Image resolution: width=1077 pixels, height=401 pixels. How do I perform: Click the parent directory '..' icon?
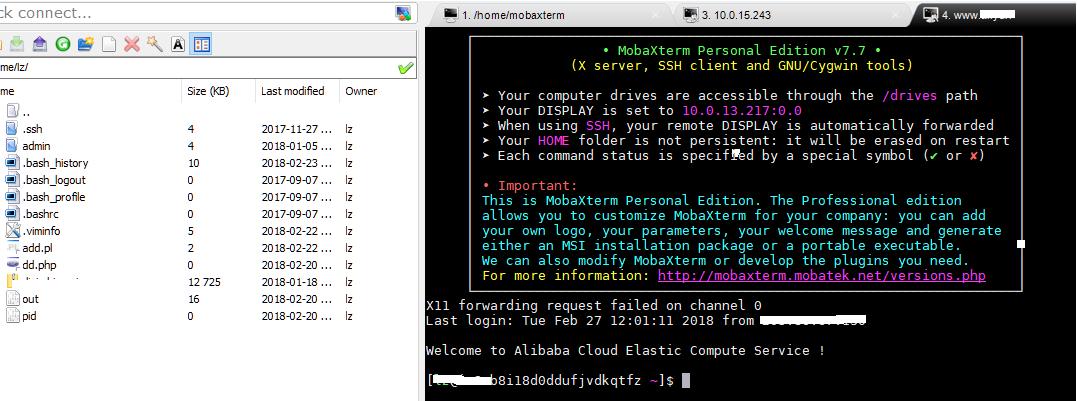click(12, 111)
